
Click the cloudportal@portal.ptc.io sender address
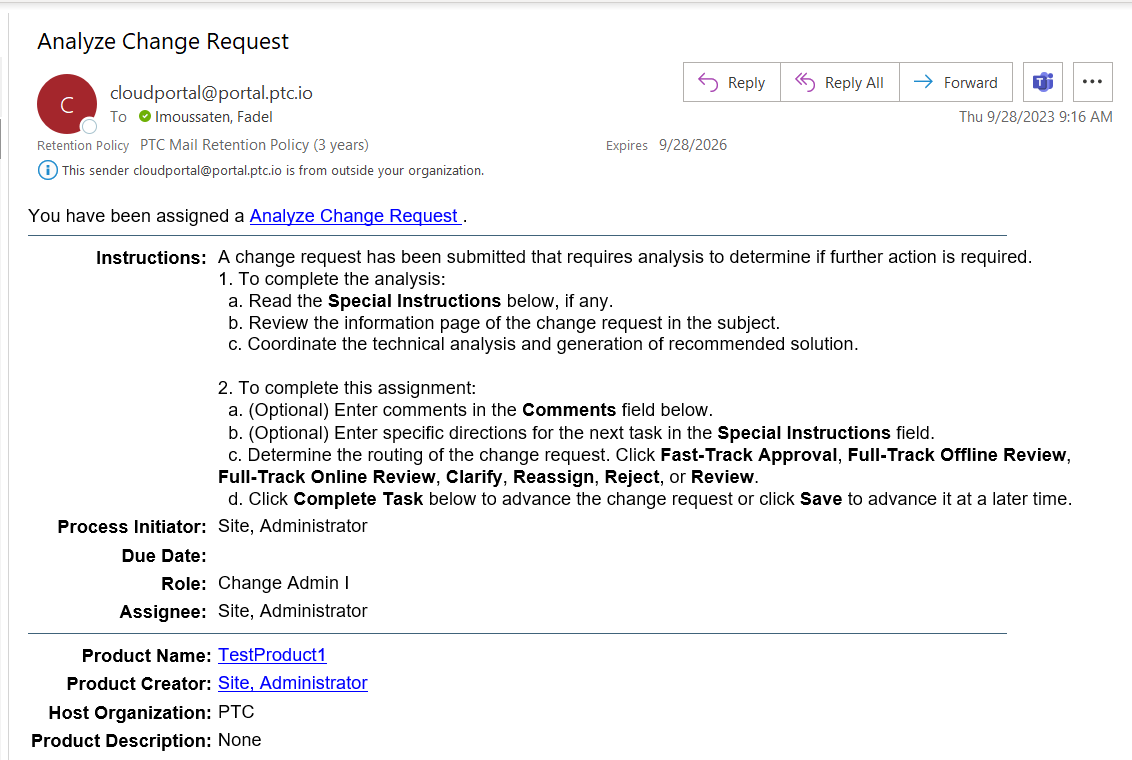(x=211, y=91)
